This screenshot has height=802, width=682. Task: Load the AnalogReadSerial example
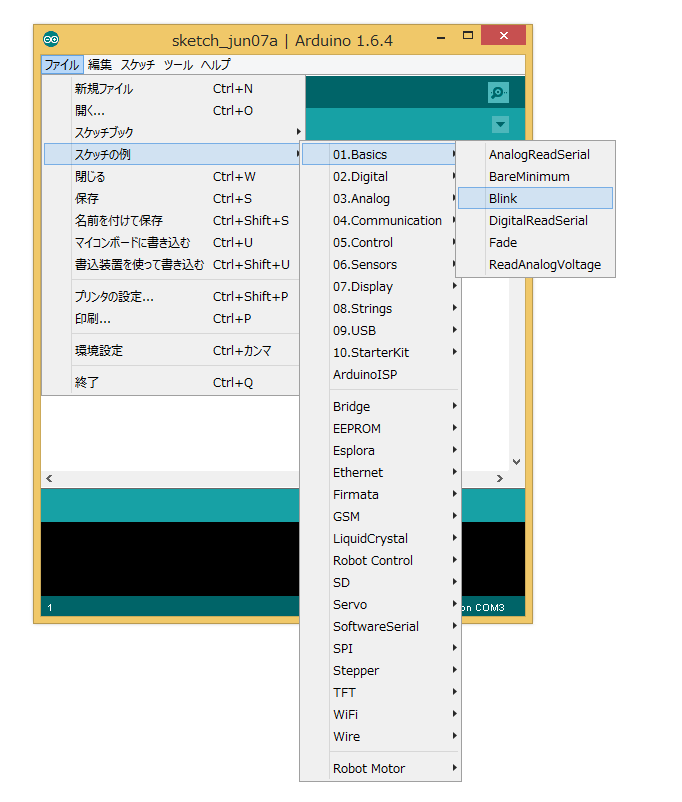(x=535, y=154)
